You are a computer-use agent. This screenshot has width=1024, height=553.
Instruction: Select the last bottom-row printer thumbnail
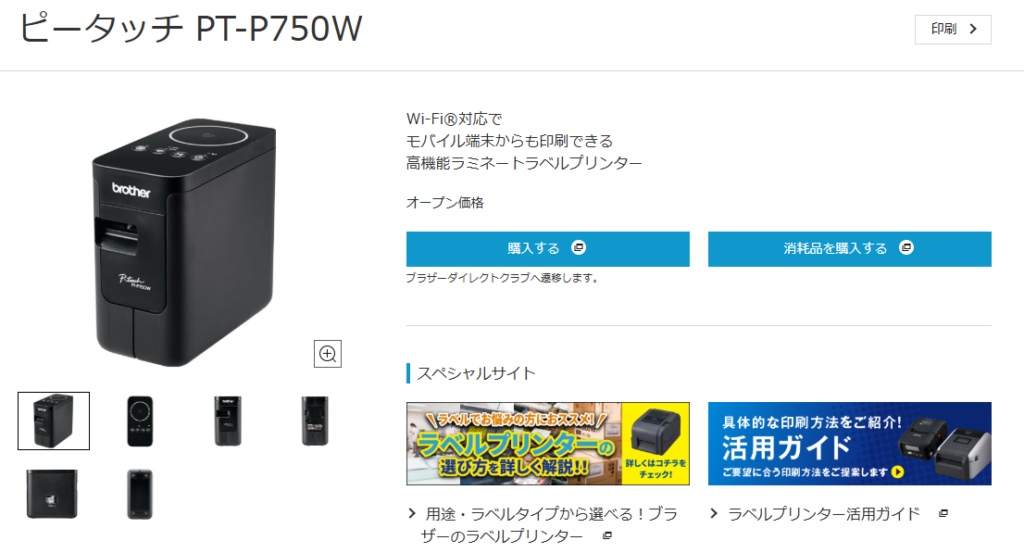(140, 494)
